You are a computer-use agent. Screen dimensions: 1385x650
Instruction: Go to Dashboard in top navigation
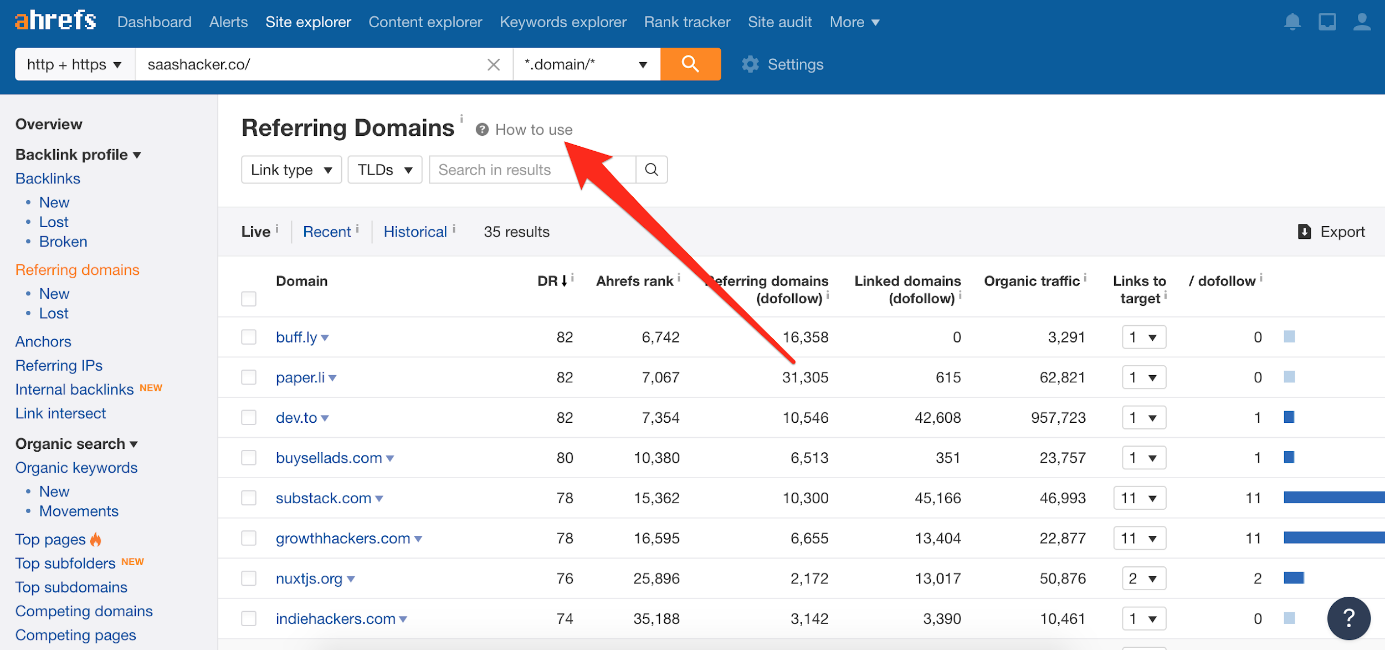(154, 22)
